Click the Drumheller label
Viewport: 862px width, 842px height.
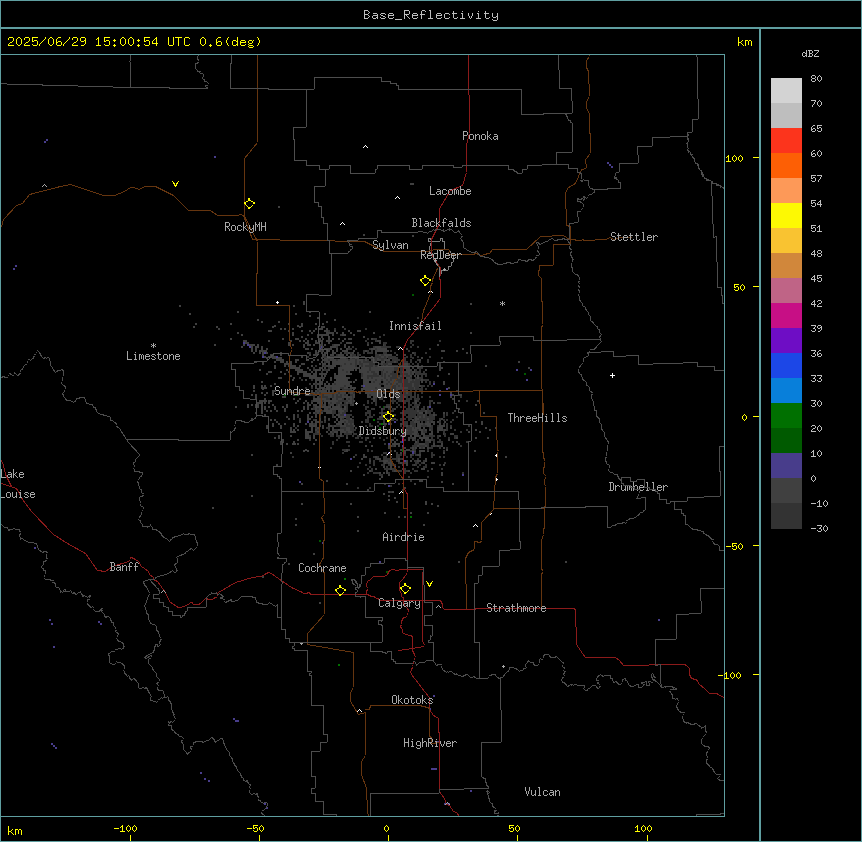tap(638, 487)
